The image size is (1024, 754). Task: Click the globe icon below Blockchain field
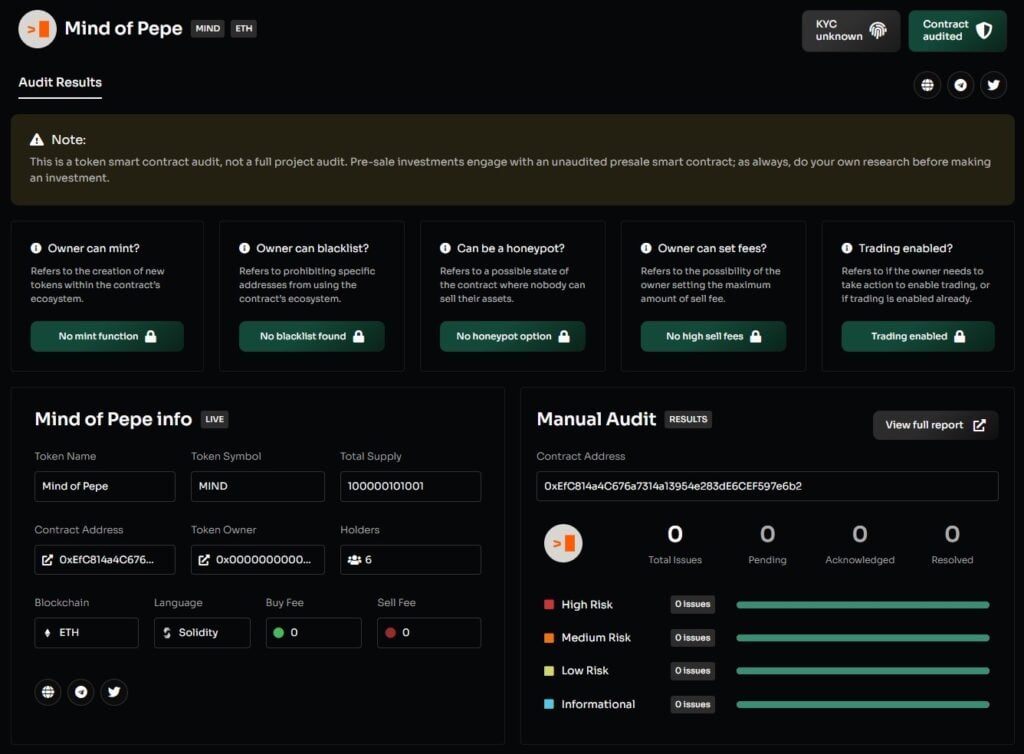[48, 692]
